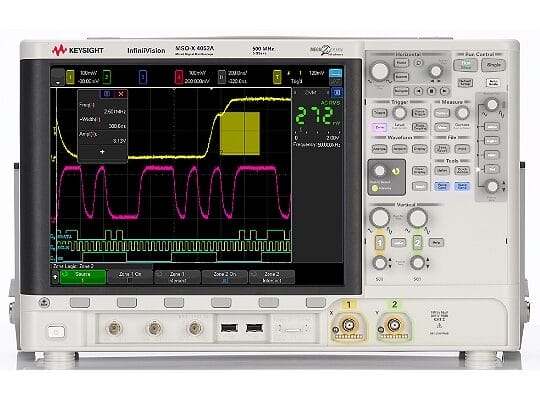Push the Navigate key
The image size is (540, 402).
coord(401,91)
